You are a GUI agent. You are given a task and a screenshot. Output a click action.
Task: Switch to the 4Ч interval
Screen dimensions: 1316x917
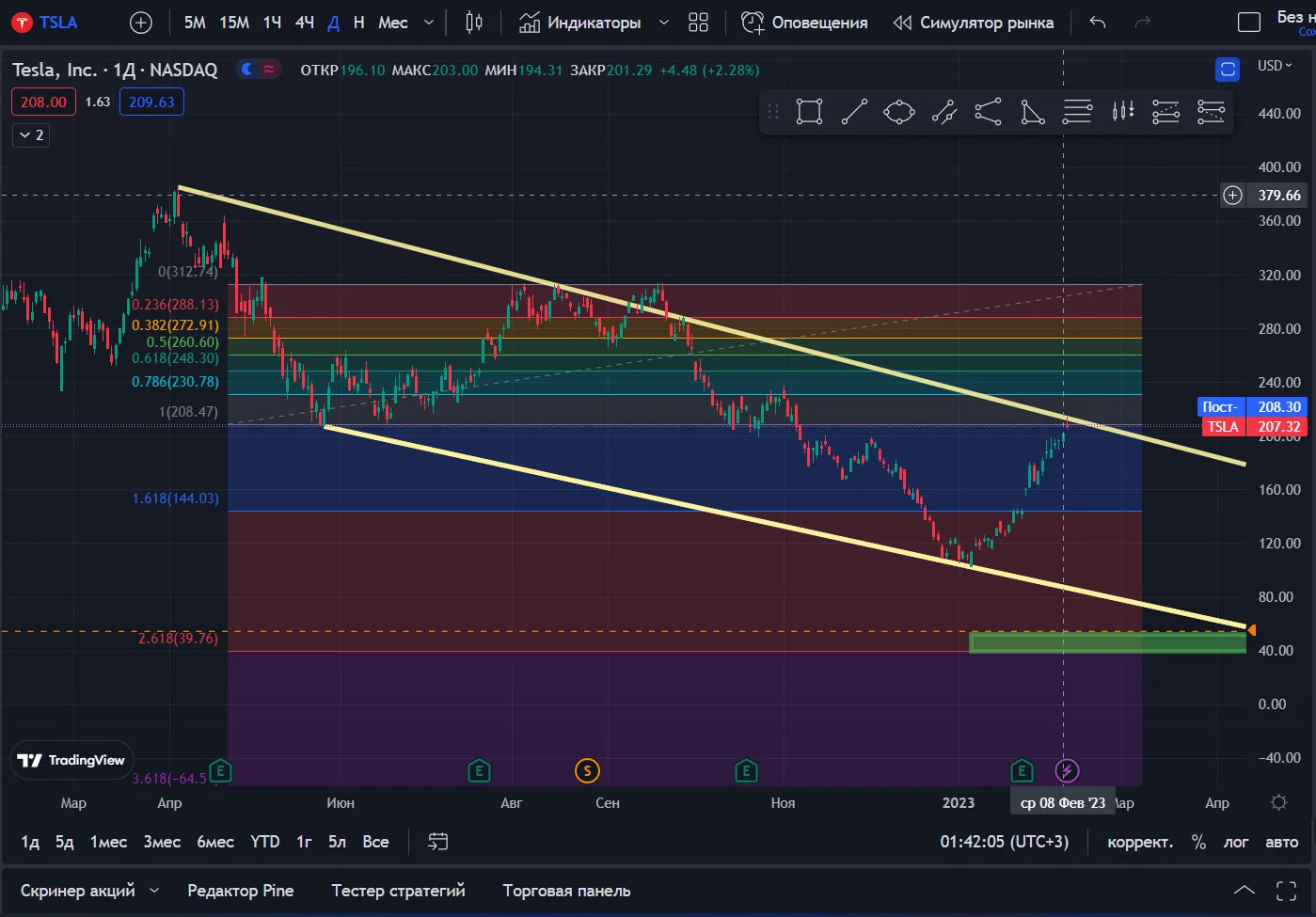pos(305,23)
